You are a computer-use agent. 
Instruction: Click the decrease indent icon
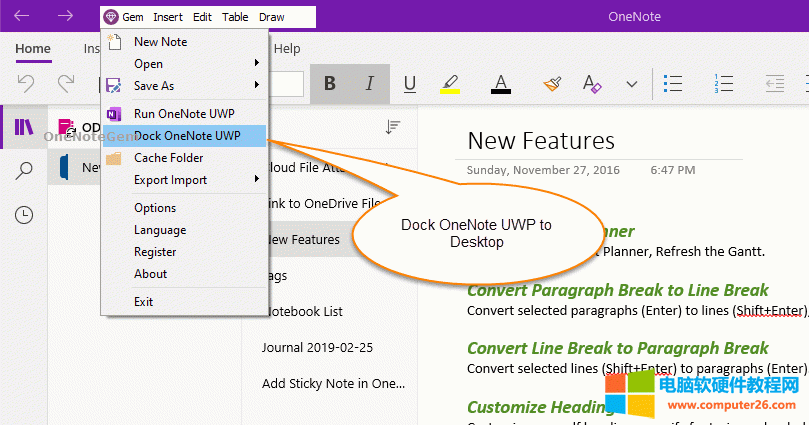point(774,83)
